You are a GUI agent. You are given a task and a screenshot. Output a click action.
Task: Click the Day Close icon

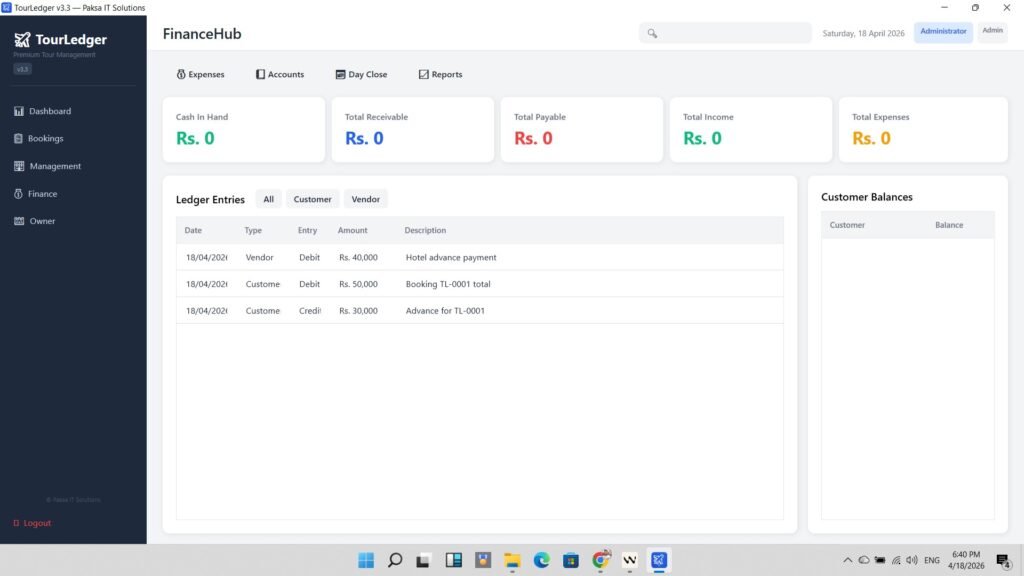[360, 73]
